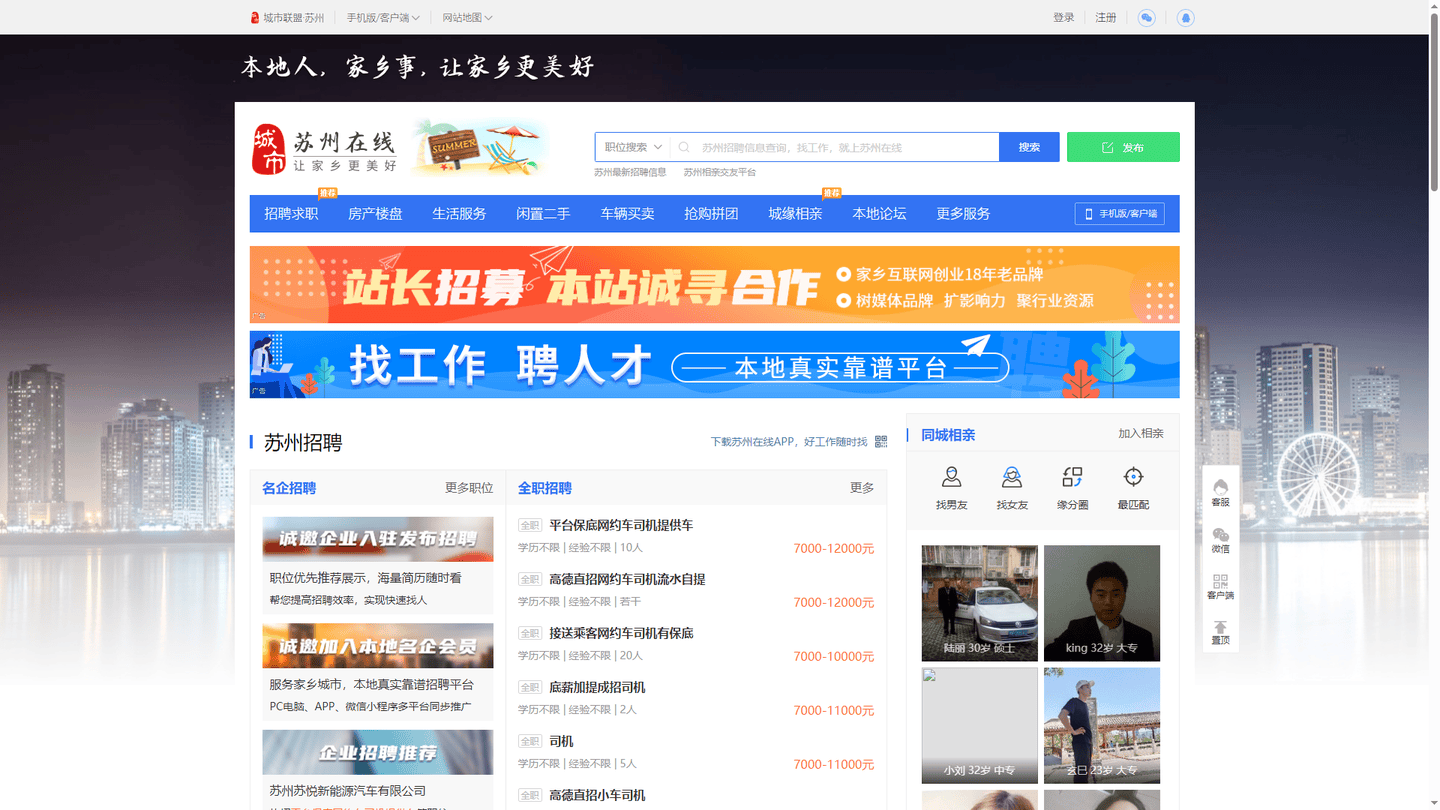Click the 城市 苏州在线 logo
This screenshot has width=1440, height=810.
(x=324, y=150)
